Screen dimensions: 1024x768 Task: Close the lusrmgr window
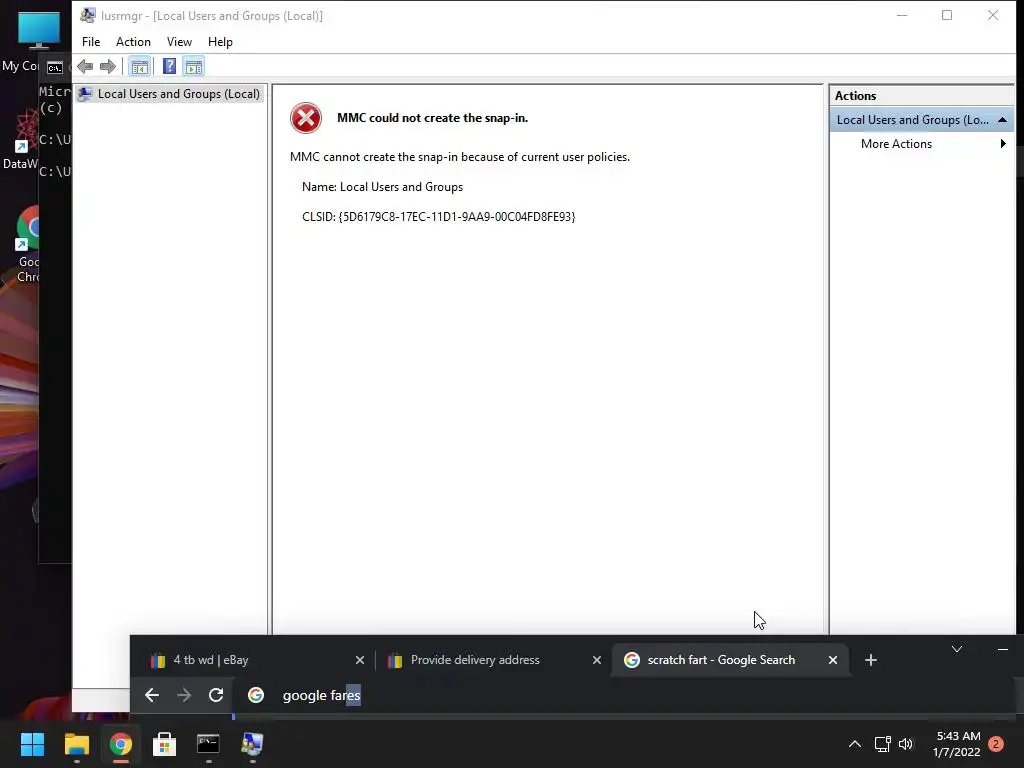click(993, 15)
